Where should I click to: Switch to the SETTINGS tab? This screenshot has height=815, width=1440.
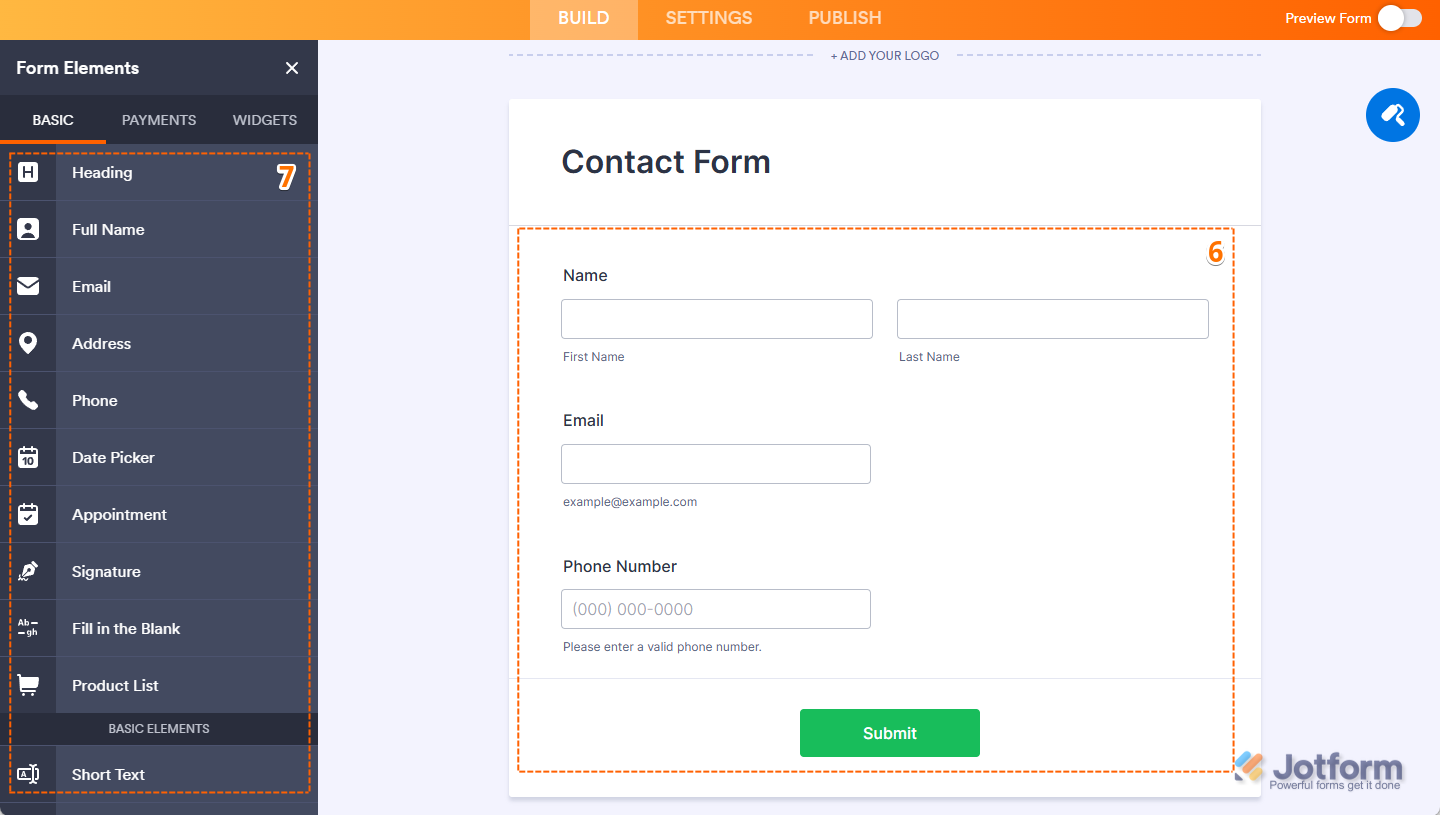click(708, 18)
